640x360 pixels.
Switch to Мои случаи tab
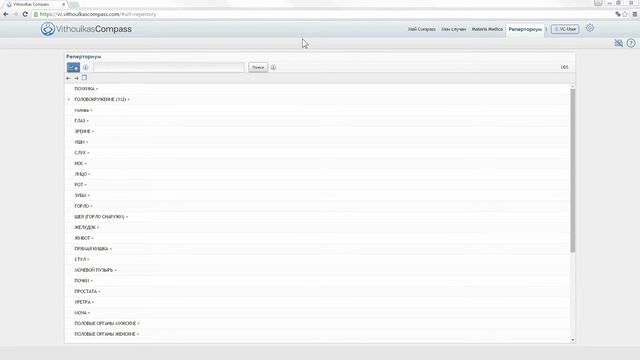(453, 29)
